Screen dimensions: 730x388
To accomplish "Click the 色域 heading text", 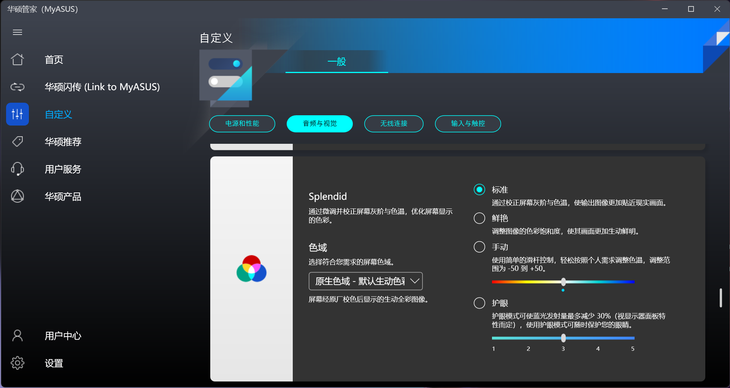I will (318, 248).
